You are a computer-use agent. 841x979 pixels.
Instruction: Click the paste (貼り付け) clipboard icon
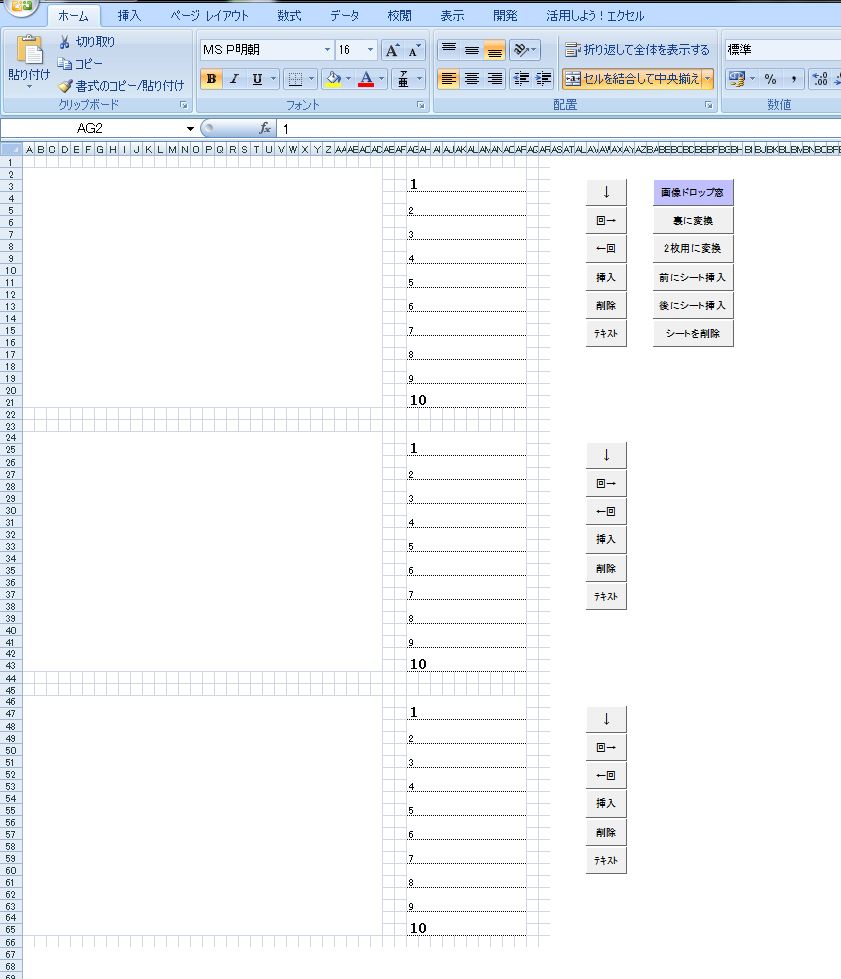29,52
